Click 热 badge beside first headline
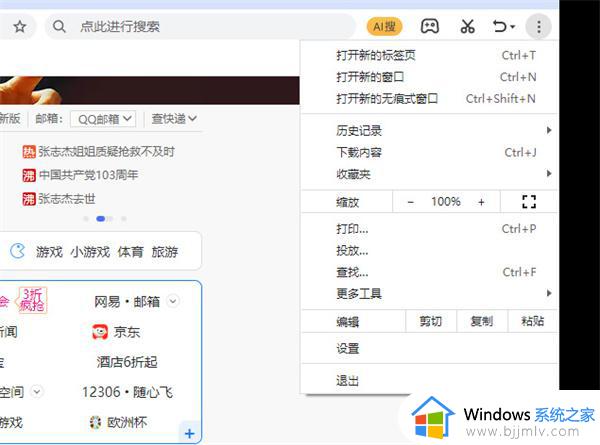Screen dimensions: 600x445 (x=29, y=152)
